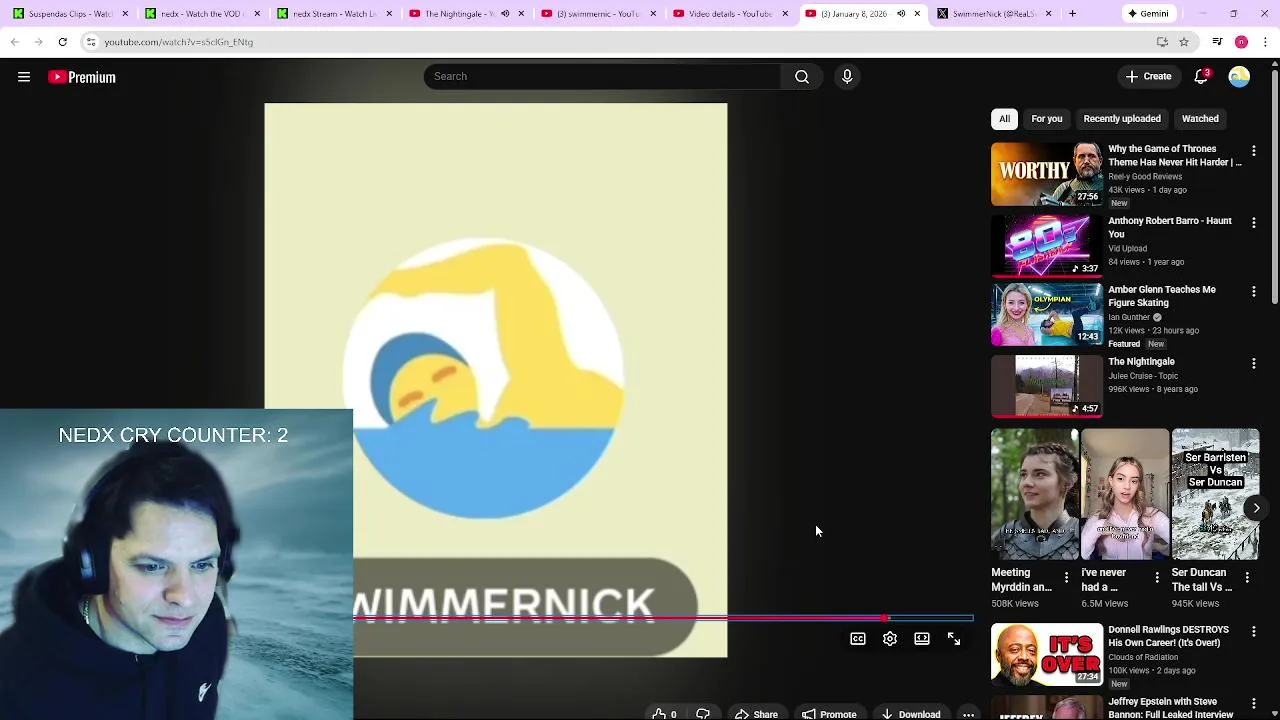
Task: Open options for Amber Glenn Figure Skating video
Action: tap(1254, 292)
